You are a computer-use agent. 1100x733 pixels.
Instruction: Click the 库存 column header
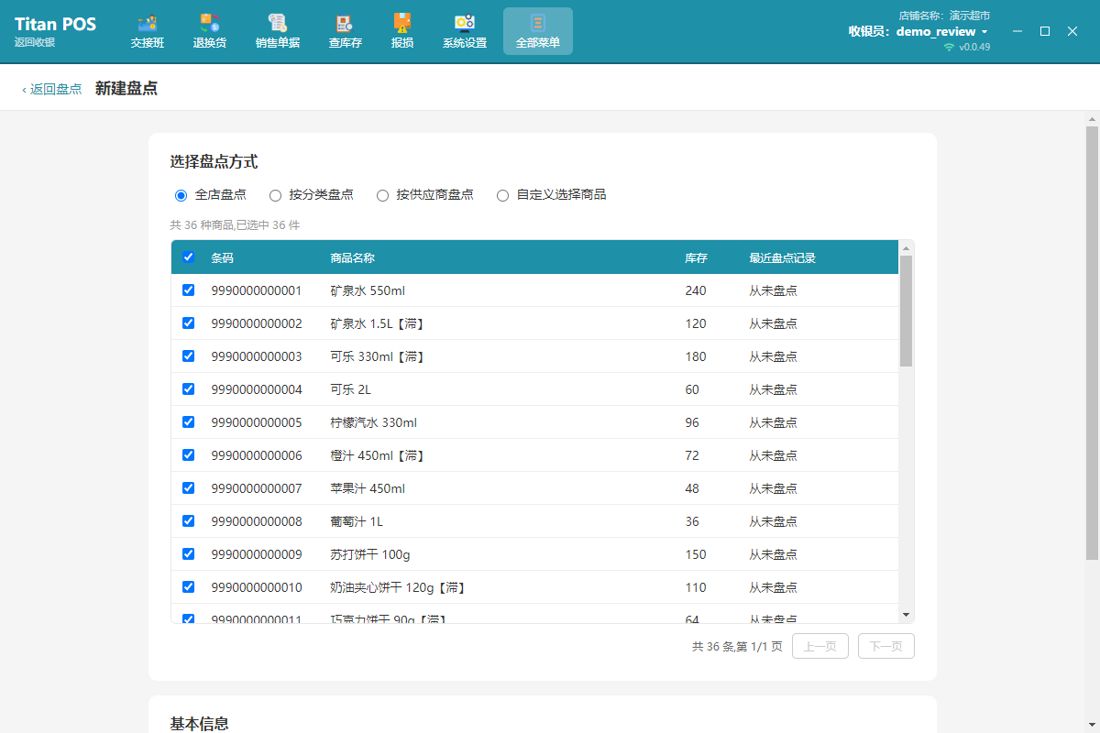coord(696,257)
